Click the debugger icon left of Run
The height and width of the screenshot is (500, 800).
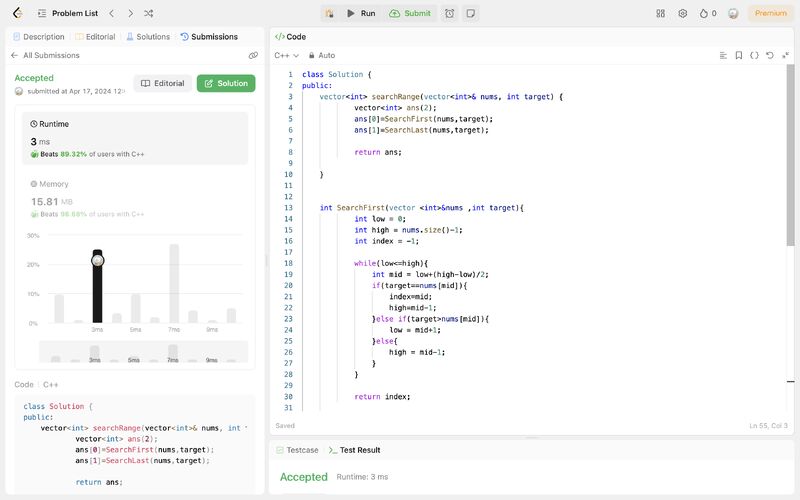(x=330, y=13)
